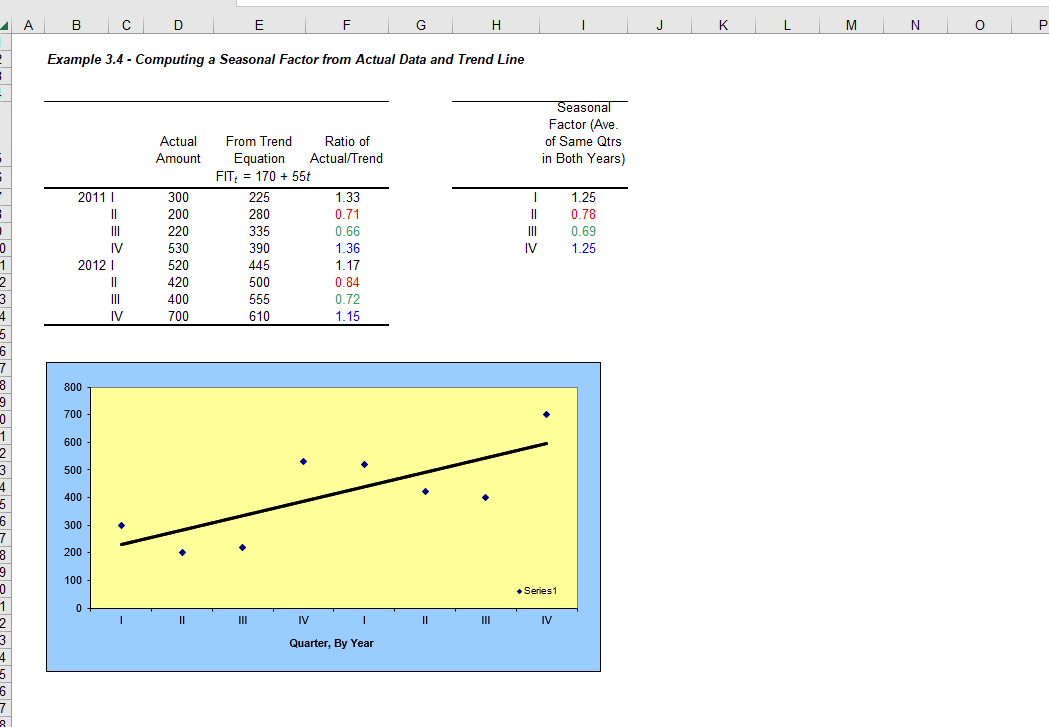Select column D header
This screenshot has width=1049, height=727.
click(x=178, y=25)
